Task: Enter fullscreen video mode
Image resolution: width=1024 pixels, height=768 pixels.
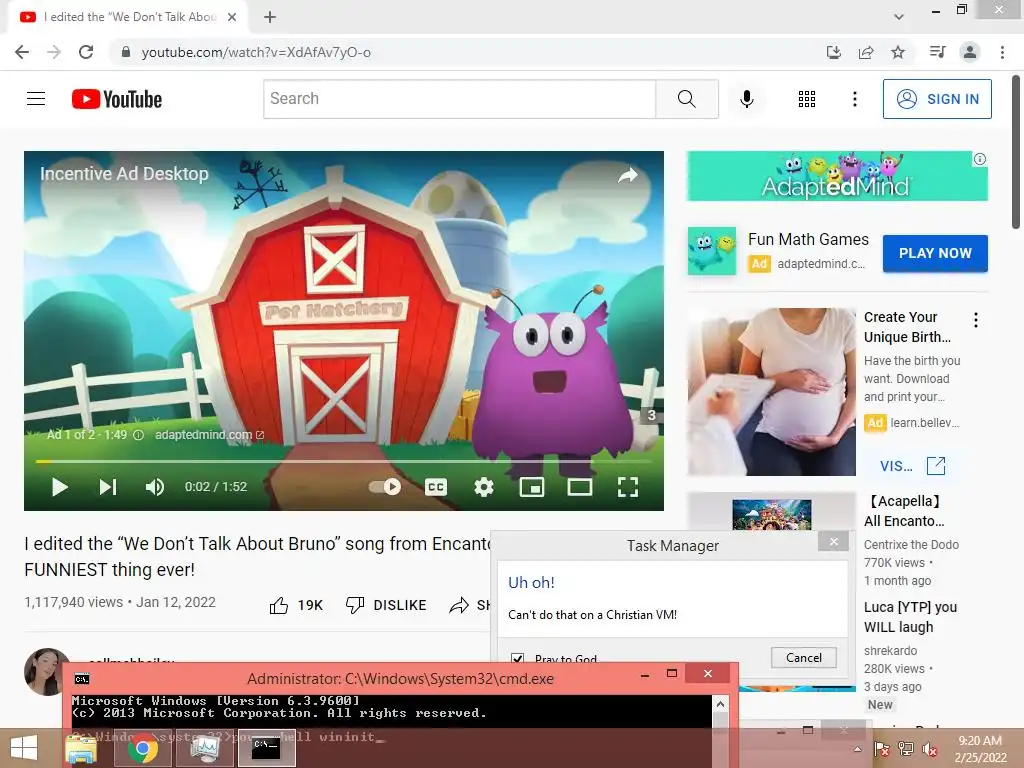Action: tap(628, 487)
